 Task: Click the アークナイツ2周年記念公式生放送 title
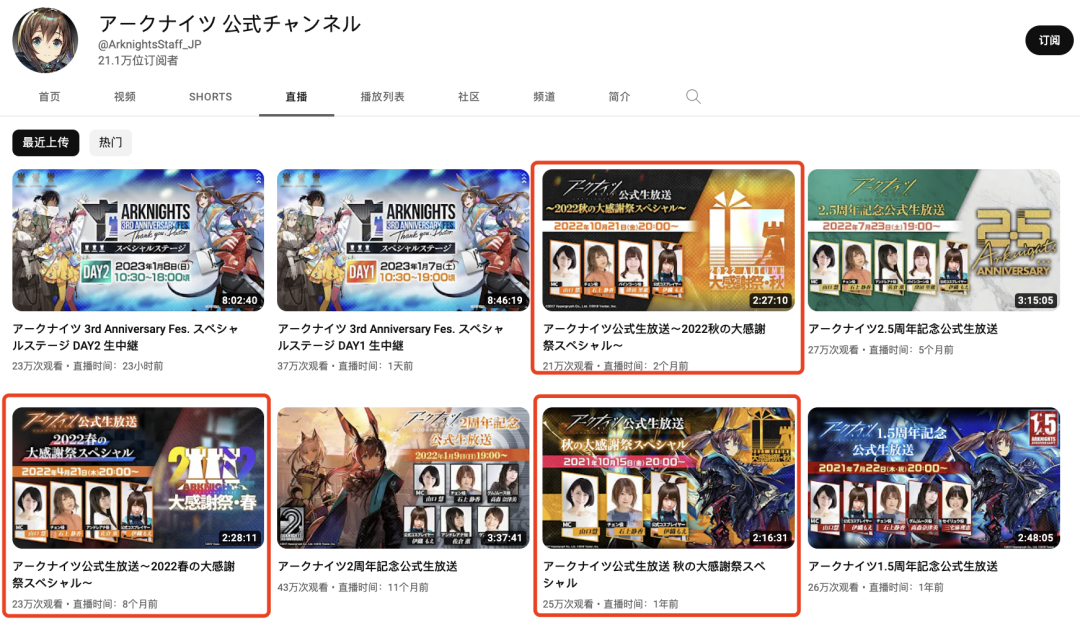point(368,566)
